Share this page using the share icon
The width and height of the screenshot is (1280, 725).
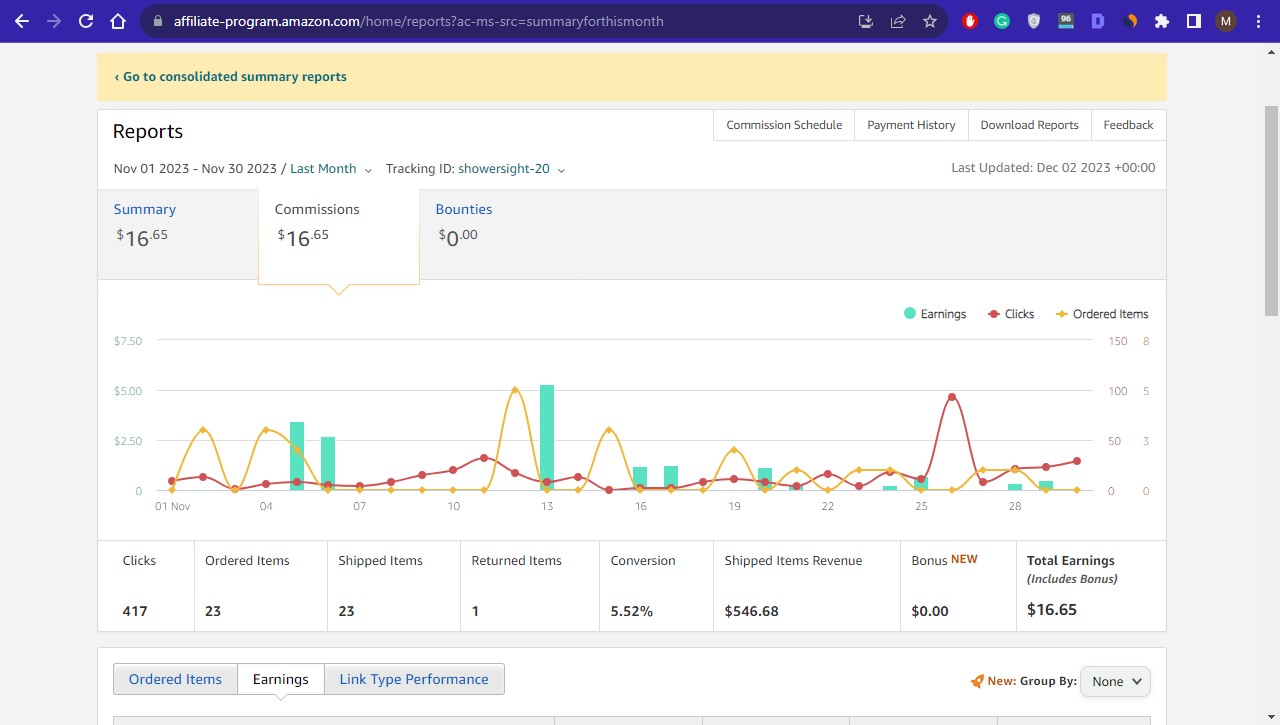tap(898, 21)
